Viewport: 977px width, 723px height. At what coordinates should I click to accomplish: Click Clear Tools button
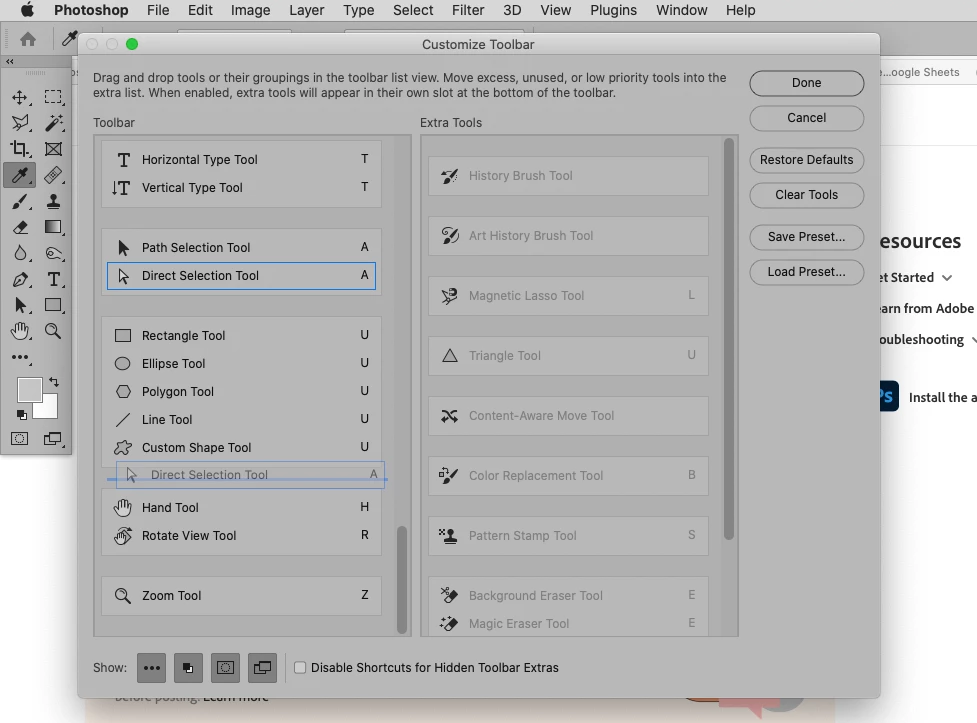click(x=806, y=194)
